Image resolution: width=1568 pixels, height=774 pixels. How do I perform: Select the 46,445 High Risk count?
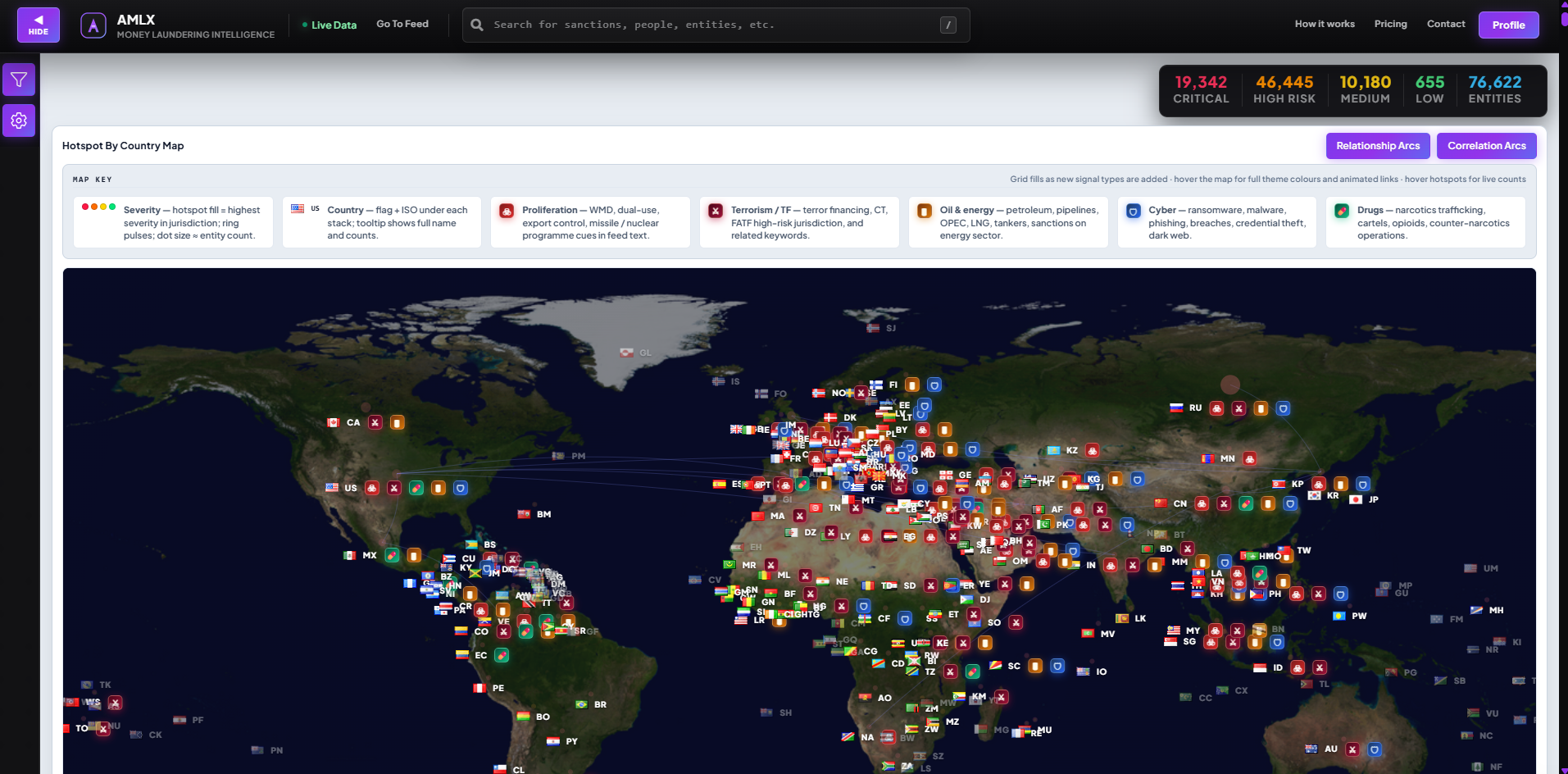pos(1284,90)
